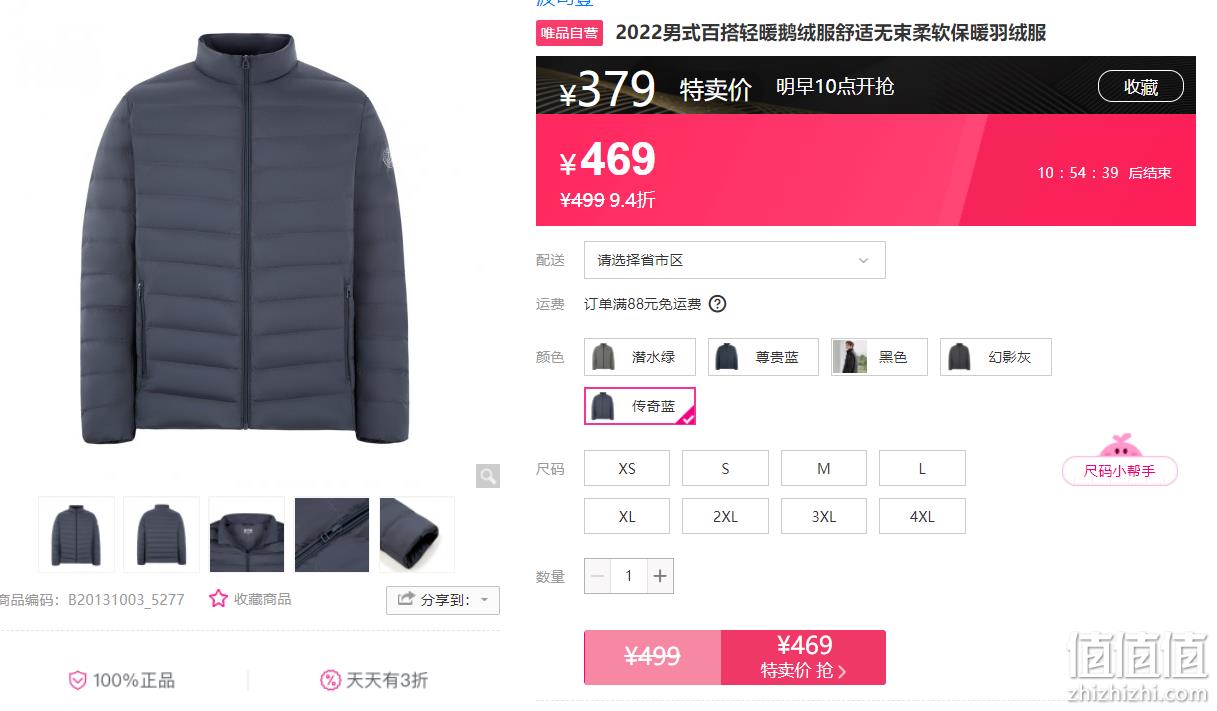View the back-view jacket thumbnail
The height and width of the screenshot is (711, 1217).
(162, 535)
